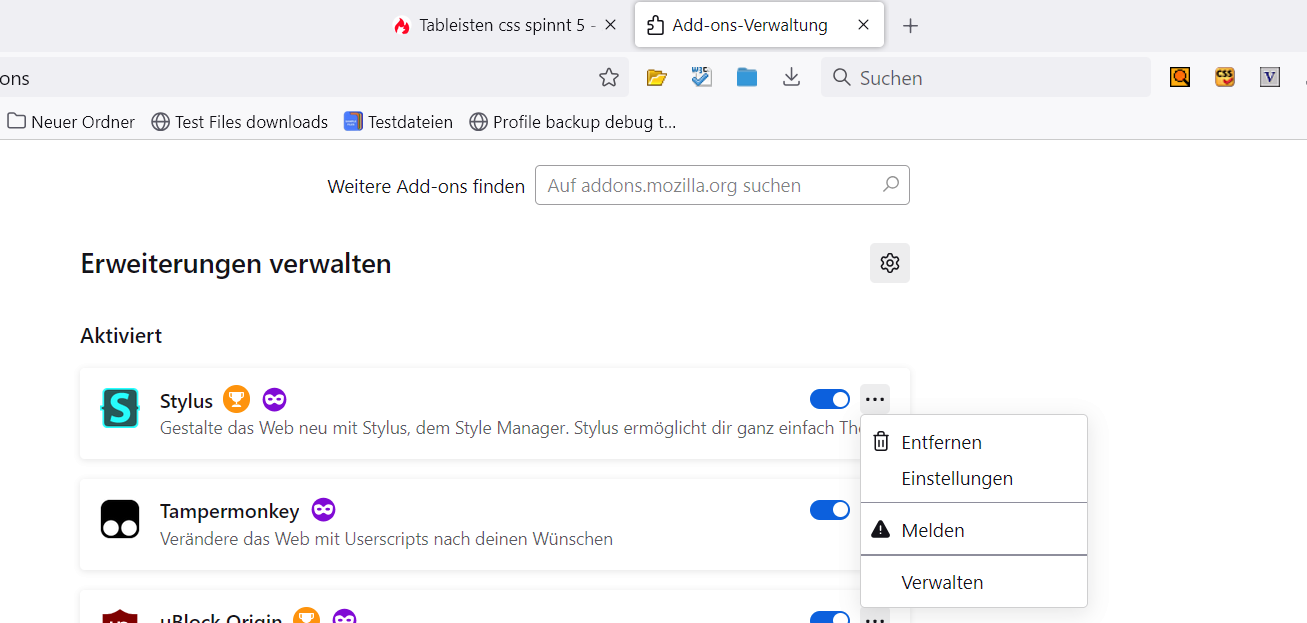Click the Stylus extension icon

[120, 408]
